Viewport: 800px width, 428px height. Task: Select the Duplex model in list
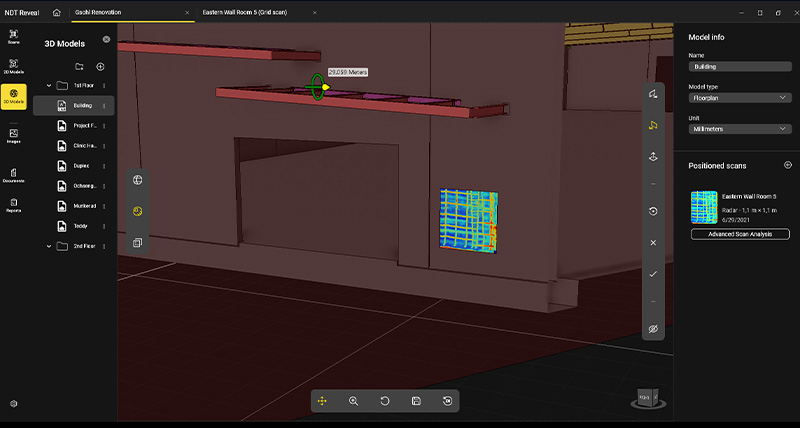tap(81, 166)
